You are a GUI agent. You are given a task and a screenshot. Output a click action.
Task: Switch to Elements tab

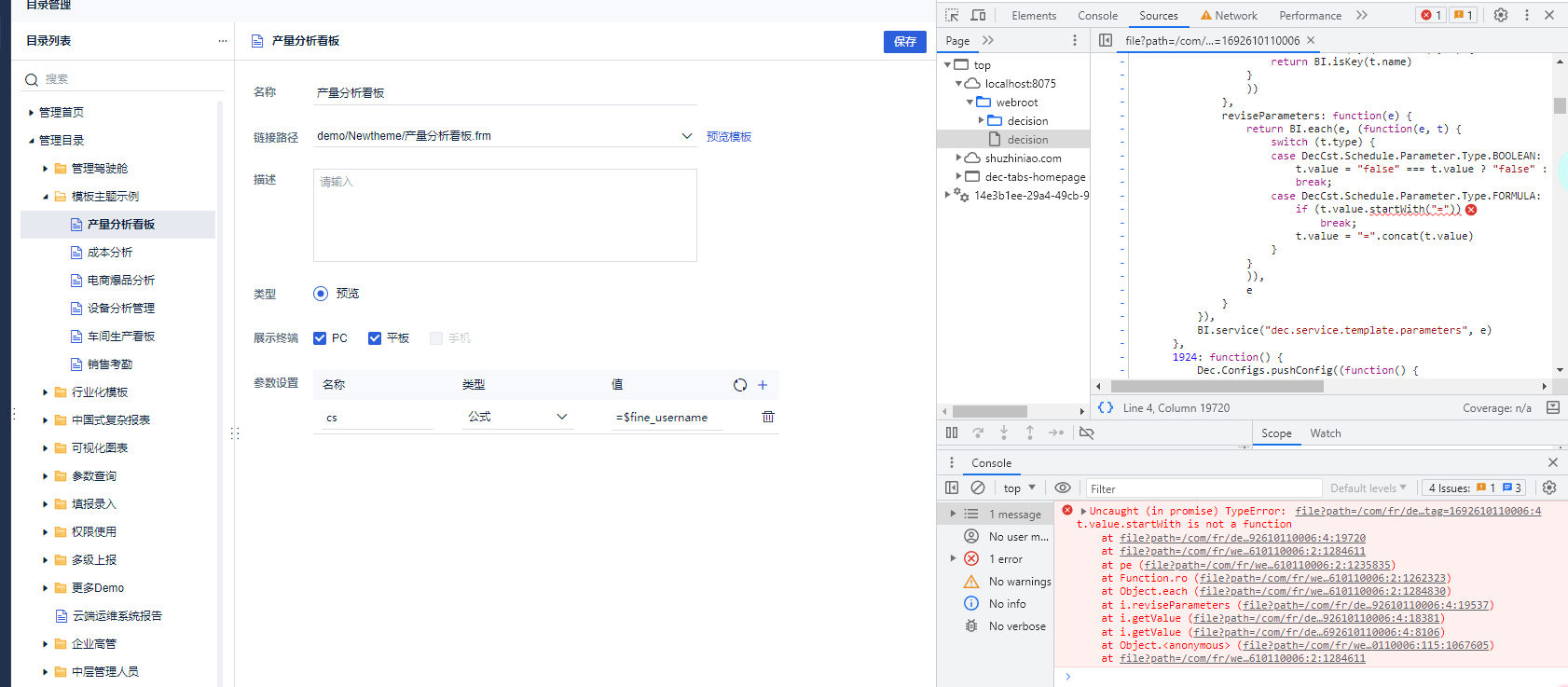coord(1034,15)
